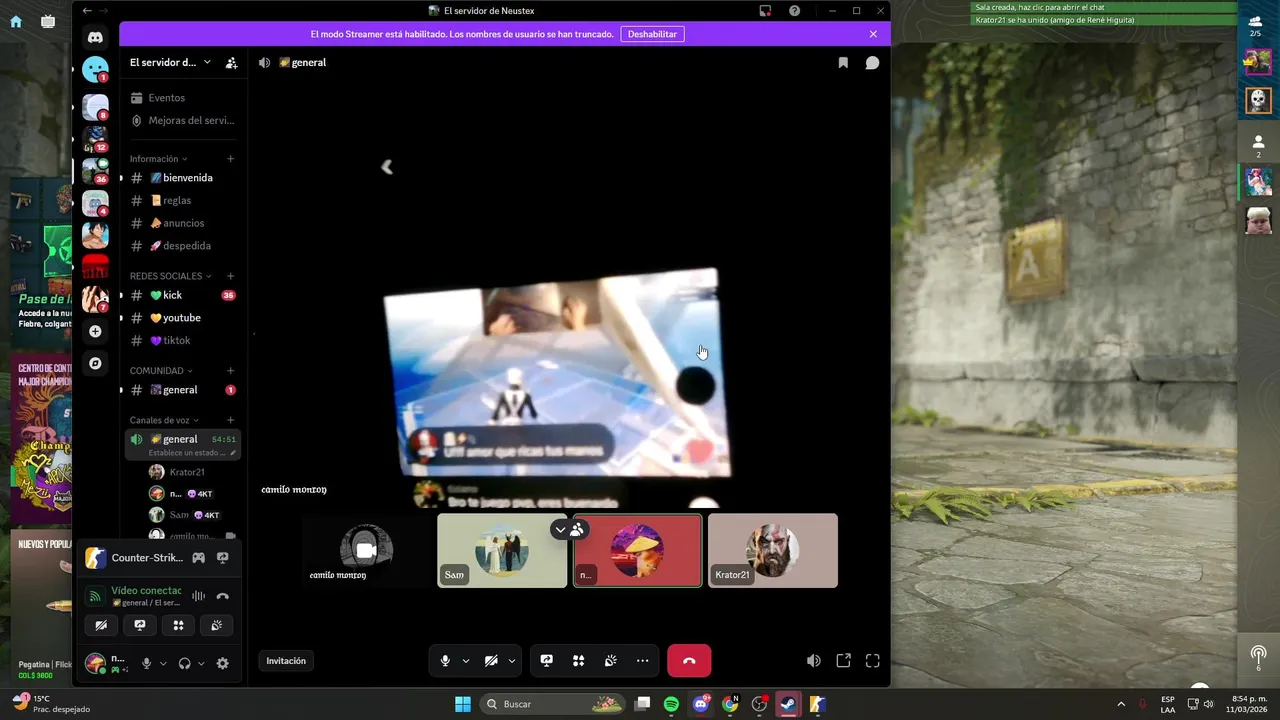Select the Krator21 video tile

click(x=773, y=550)
